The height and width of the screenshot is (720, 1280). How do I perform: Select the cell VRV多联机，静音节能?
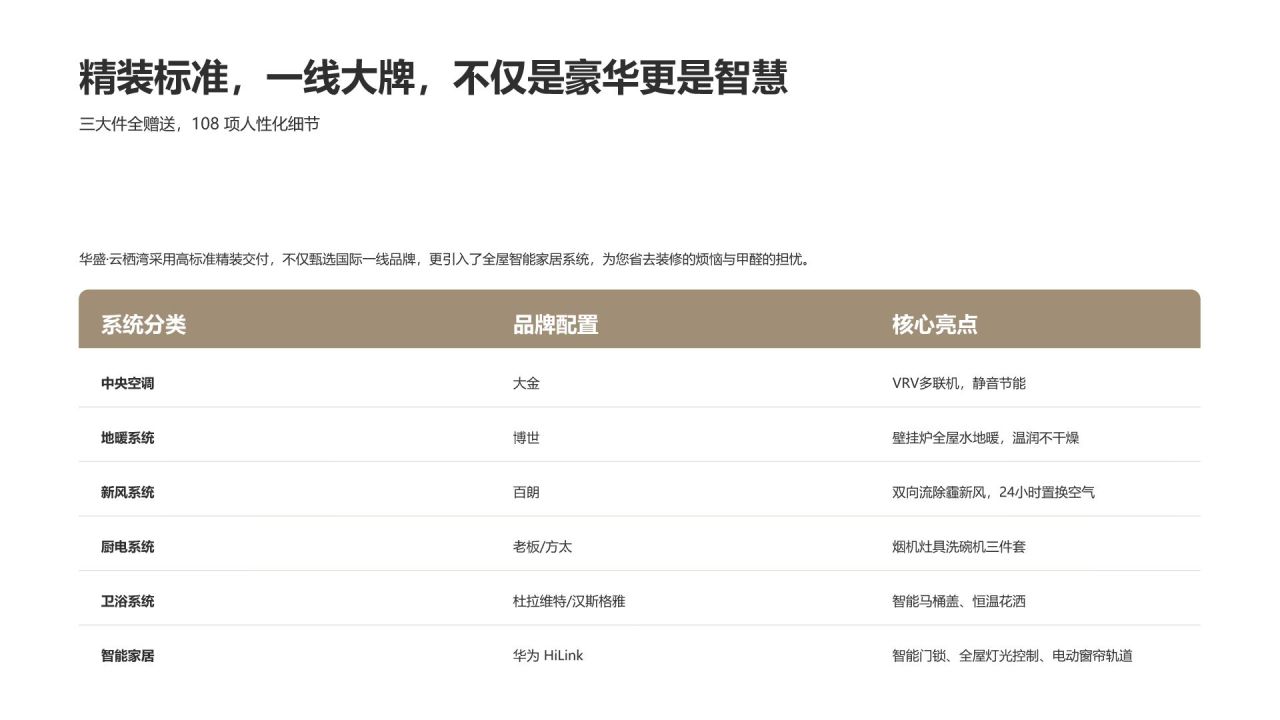959,383
